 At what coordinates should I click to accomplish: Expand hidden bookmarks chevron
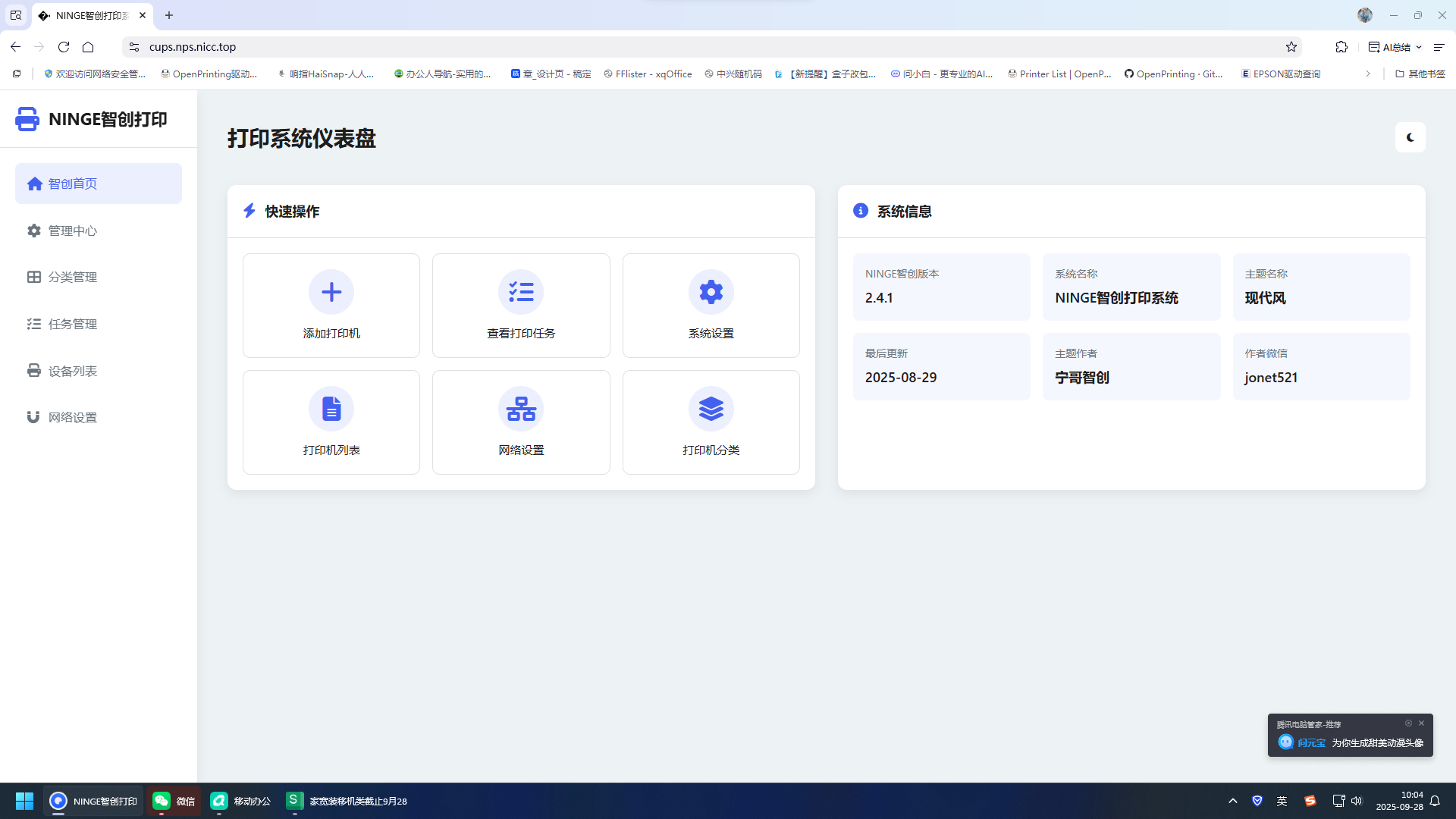tap(1368, 74)
